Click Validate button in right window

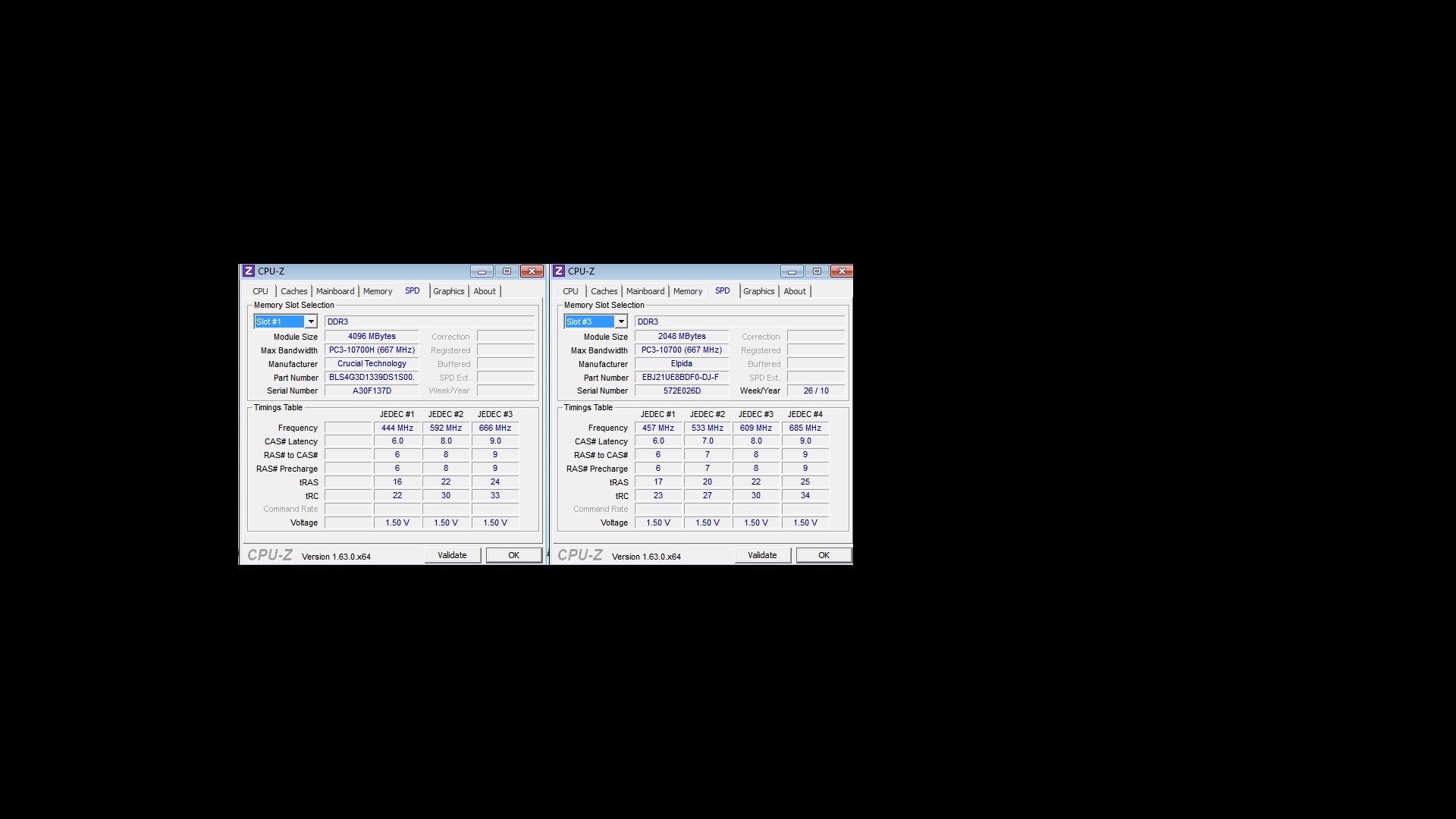coord(762,555)
